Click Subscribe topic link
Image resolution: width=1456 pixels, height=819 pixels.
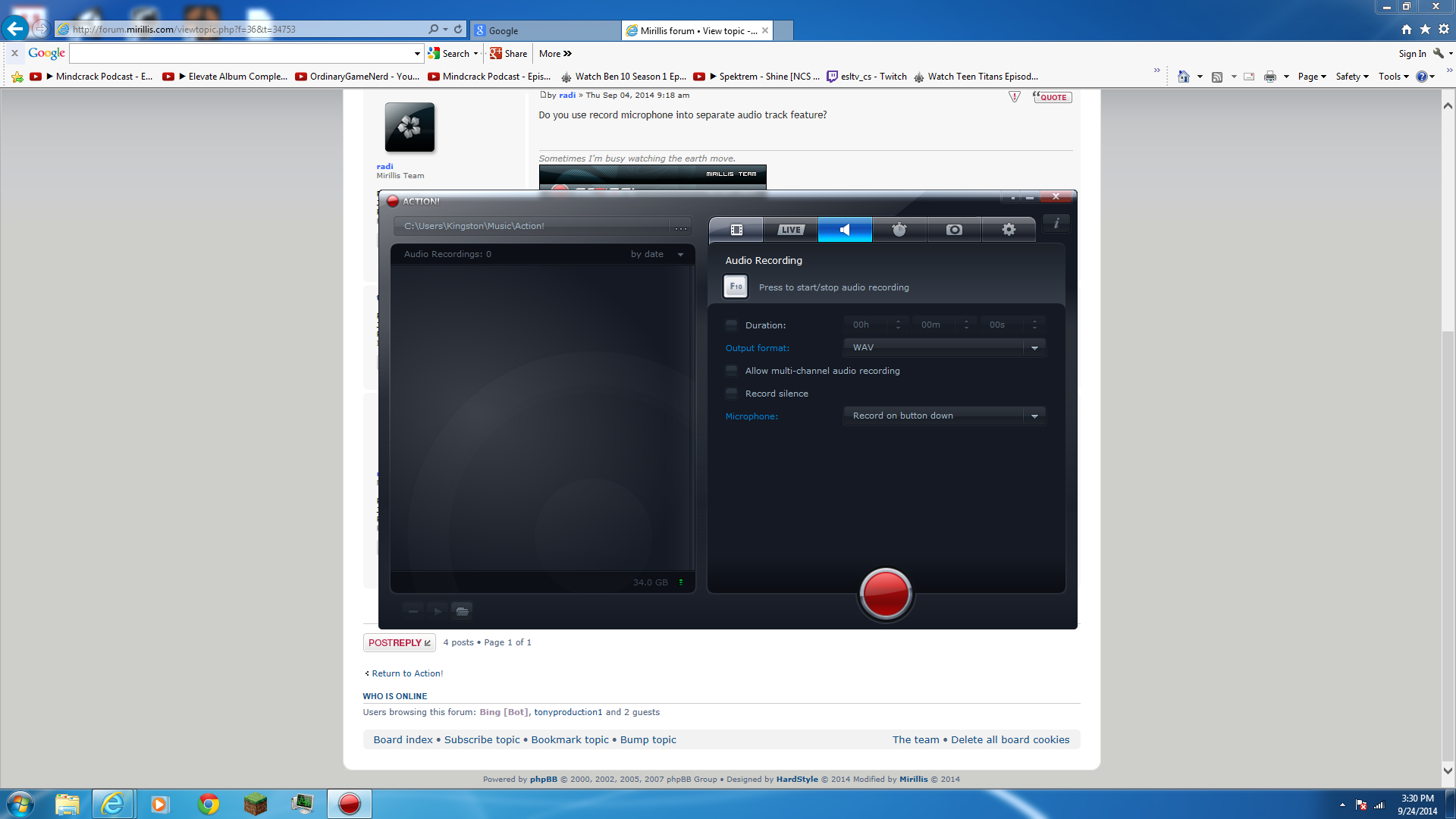pyautogui.click(x=482, y=739)
